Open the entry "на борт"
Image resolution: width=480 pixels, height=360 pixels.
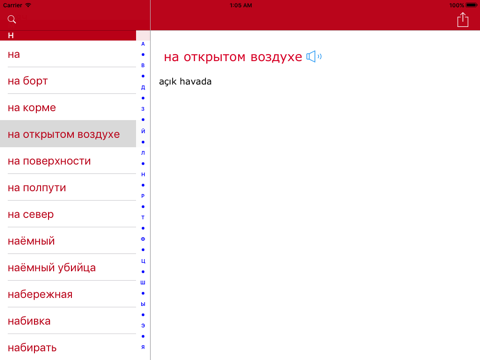(68, 81)
